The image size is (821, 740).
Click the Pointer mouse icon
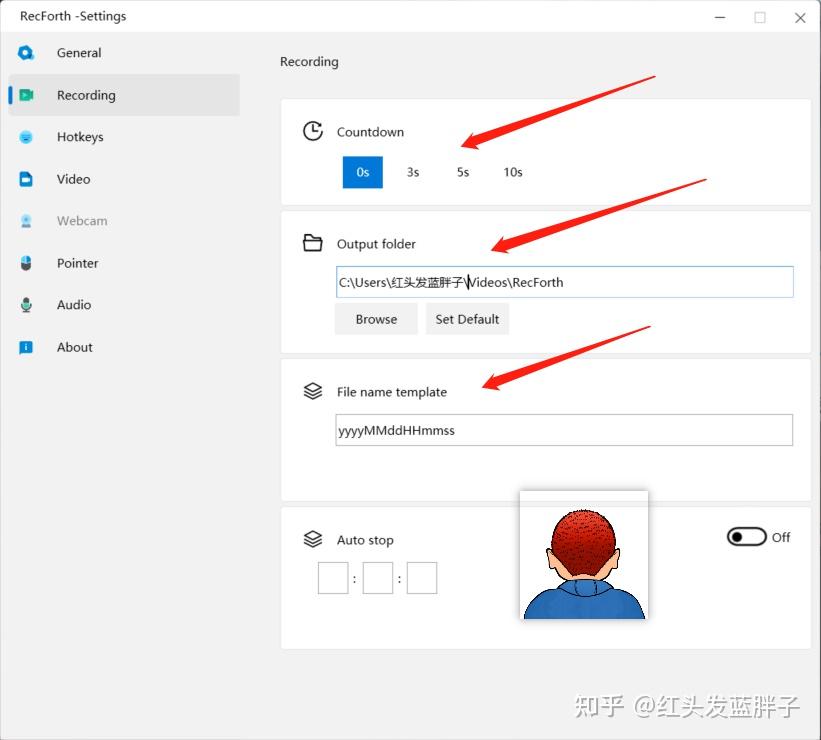(26, 263)
